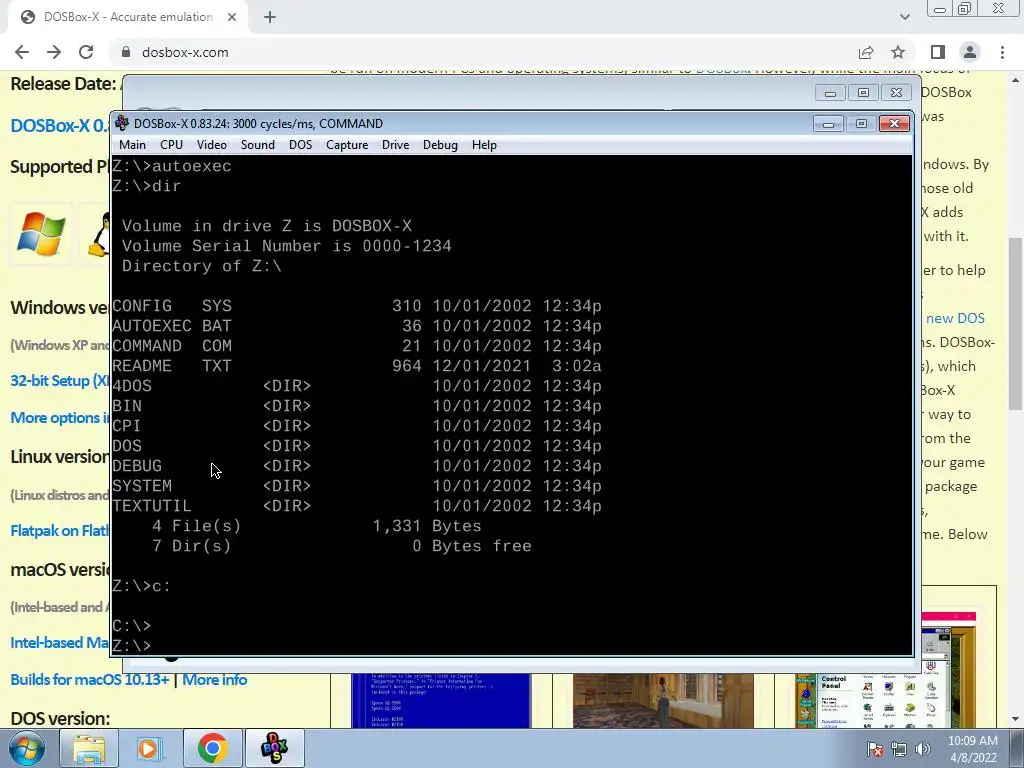This screenshot has width=1024, height=768.
Task: Close the DOSBox-X browser tab
Action: (232, 17)
